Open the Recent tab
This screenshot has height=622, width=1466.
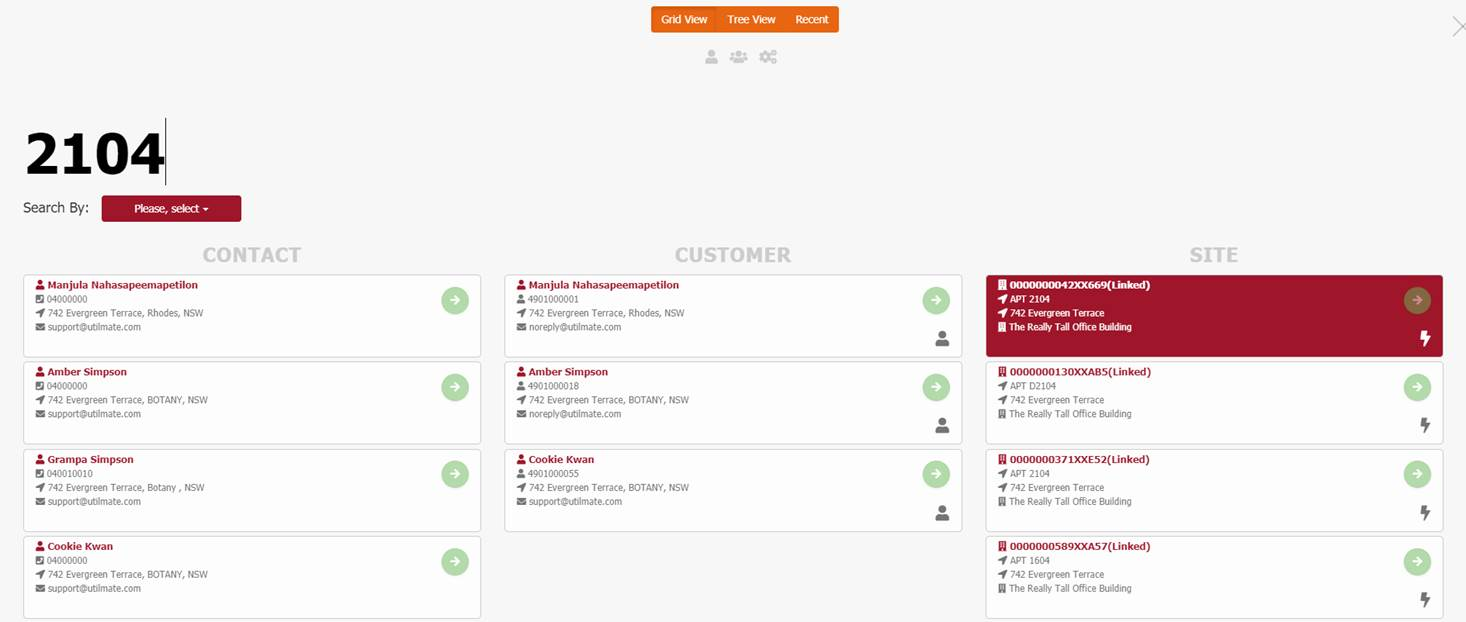pyautogui.click(x=812, y=19)
